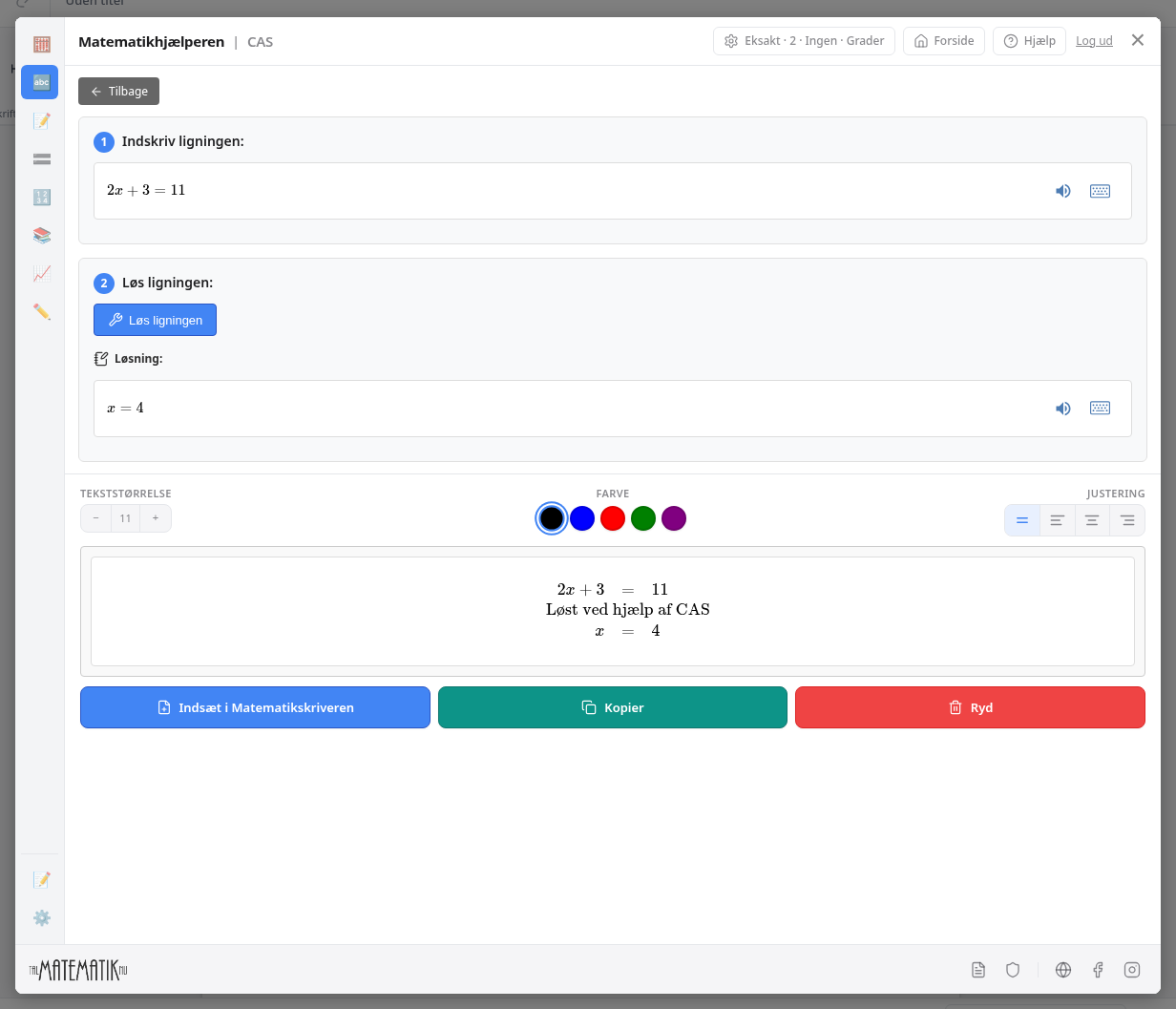
Task: Open the Eksakt · 2 · Ingen · Grader settings
Action: click(x=804, y=41)
